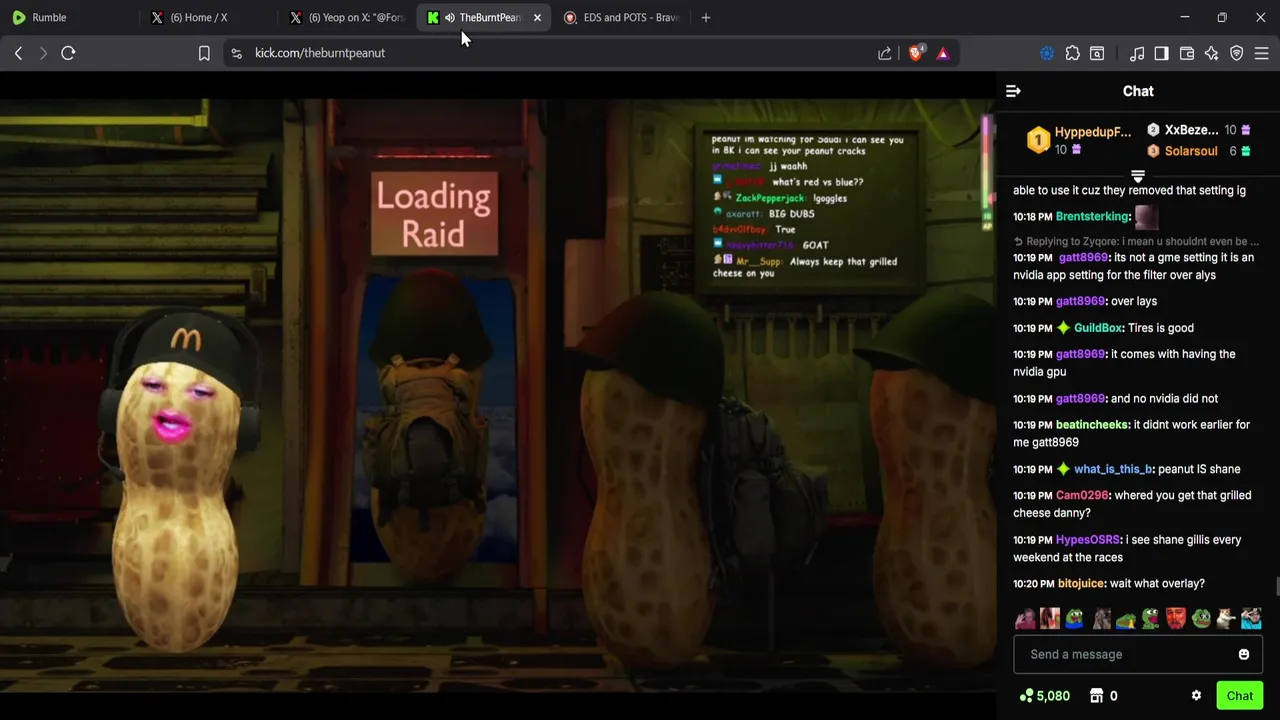Screen dimensions: 1280x720
Task: Select the white cat emote
Action: 1226,619
